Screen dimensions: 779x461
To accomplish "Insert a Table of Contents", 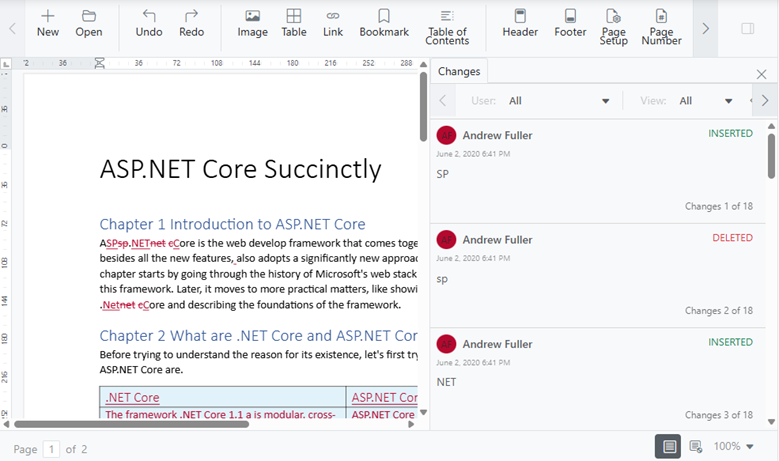I will [x=447, y=27].
